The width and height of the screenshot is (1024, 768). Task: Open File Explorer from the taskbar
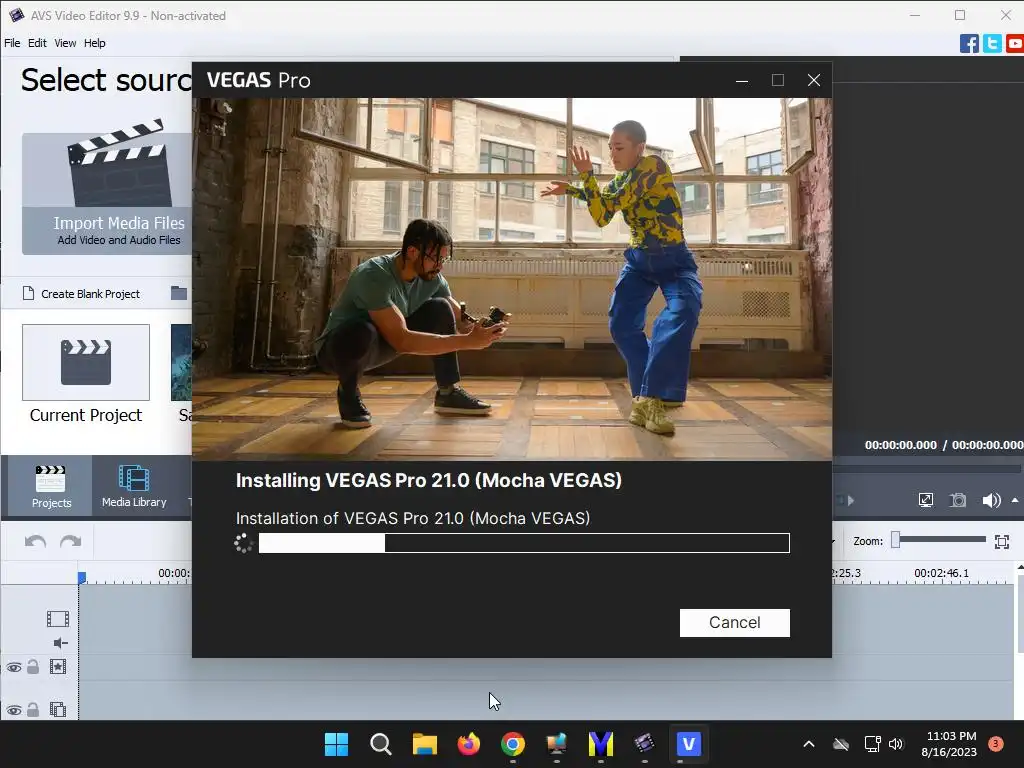(424, 744)
